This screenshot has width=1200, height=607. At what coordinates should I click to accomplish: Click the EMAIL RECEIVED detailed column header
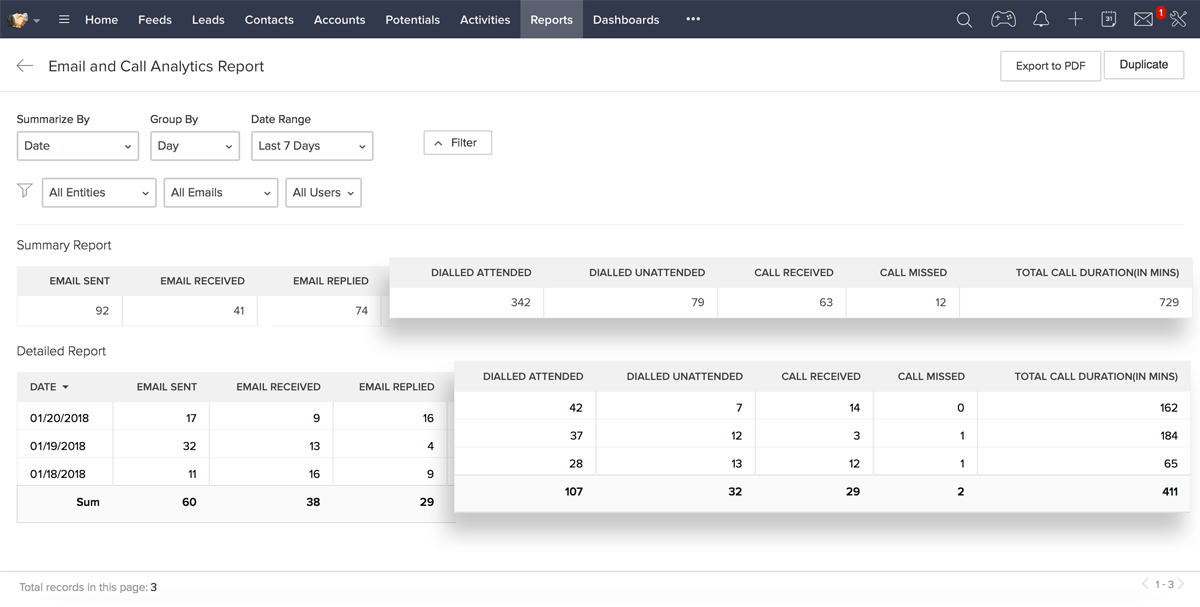pos(278,387)
